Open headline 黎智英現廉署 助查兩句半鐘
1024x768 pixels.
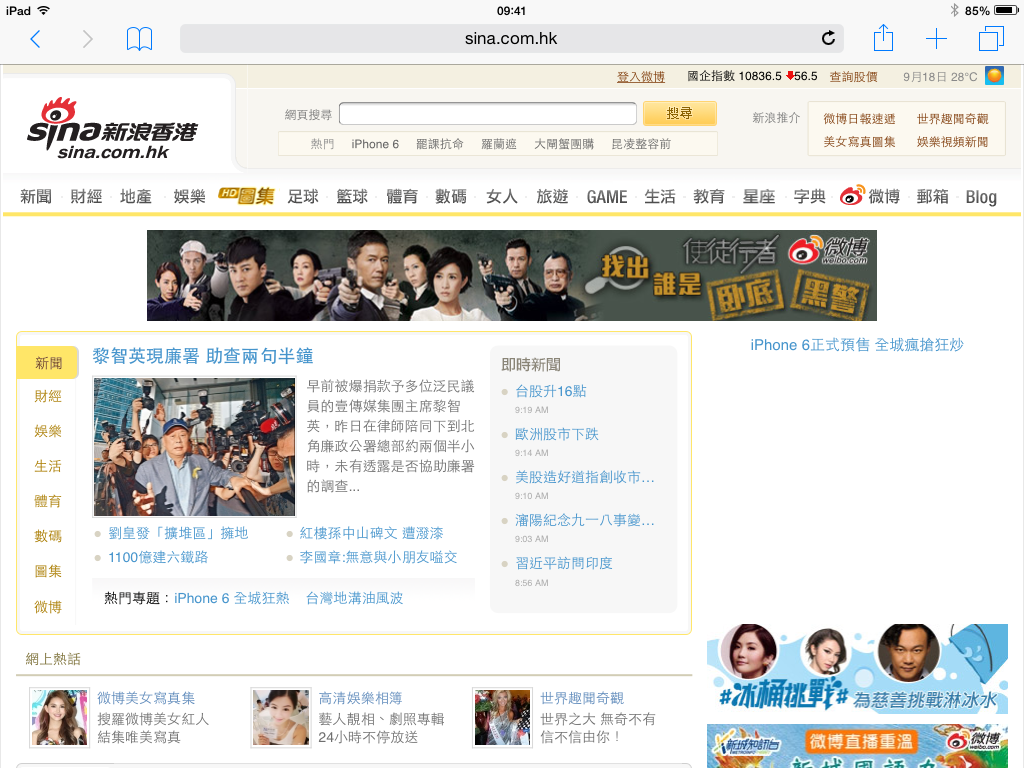click(x=203, y=356)
